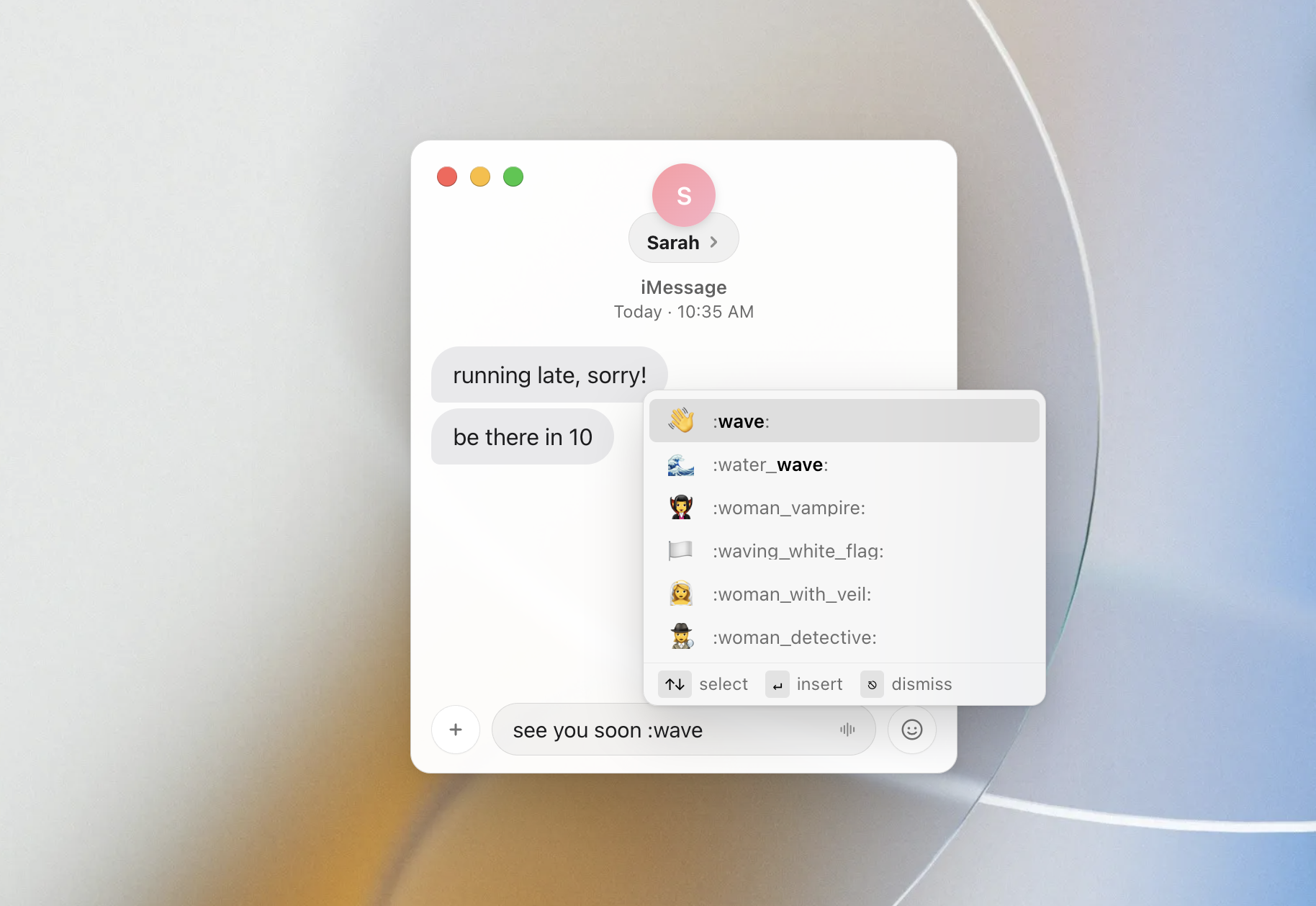This screenshot has width=1316, height=906.
Task: Choose the :woman_with_veil: suggestion
Action: coord(844,594)
